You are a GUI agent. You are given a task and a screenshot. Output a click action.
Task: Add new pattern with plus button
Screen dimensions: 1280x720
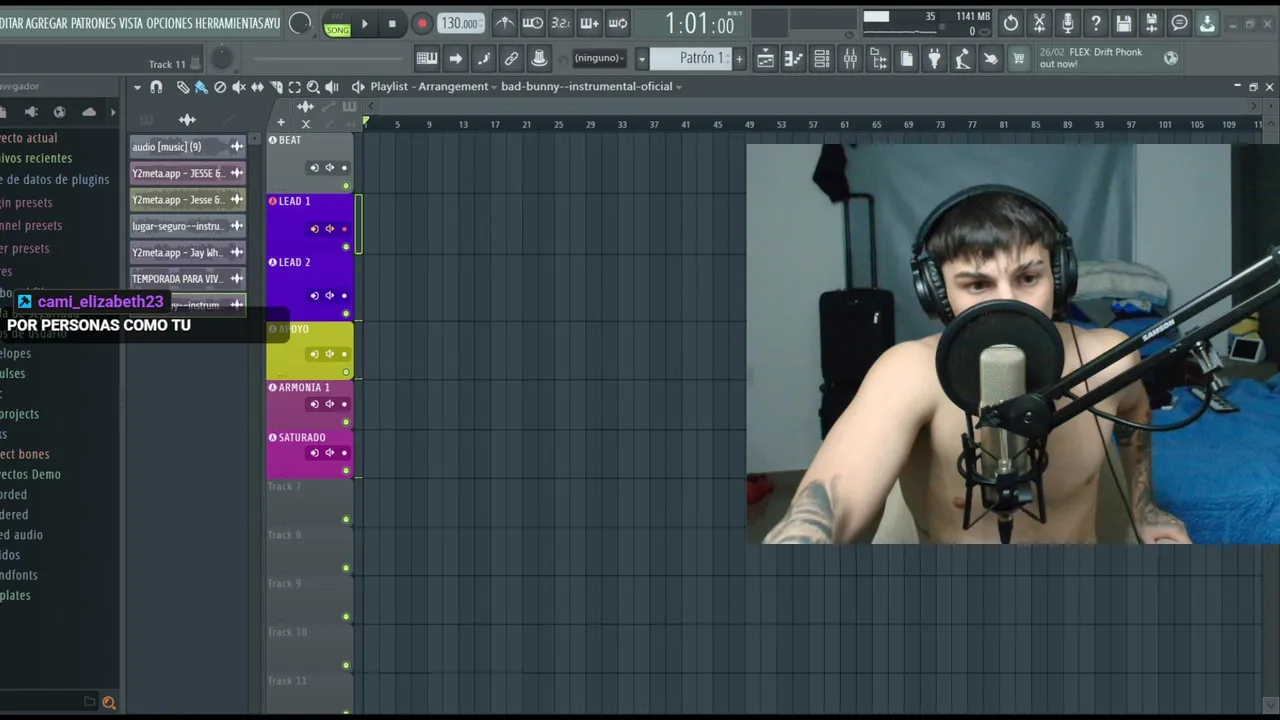pyautogui.click(x=739, y=58)
